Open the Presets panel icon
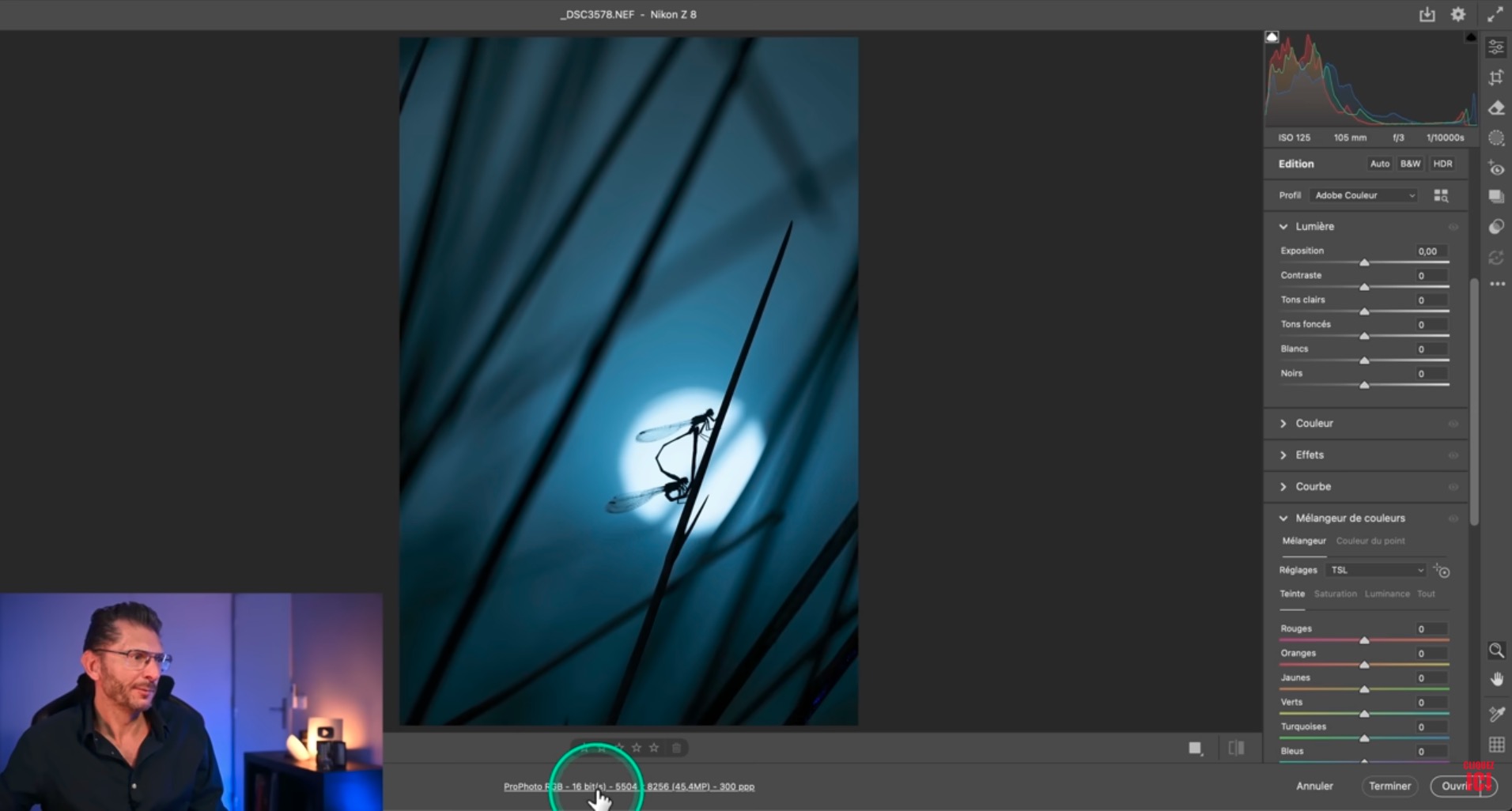 point(1495,228)
